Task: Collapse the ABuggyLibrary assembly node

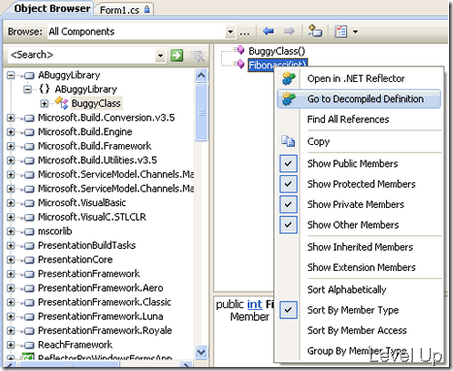Action: click(11, 75)
